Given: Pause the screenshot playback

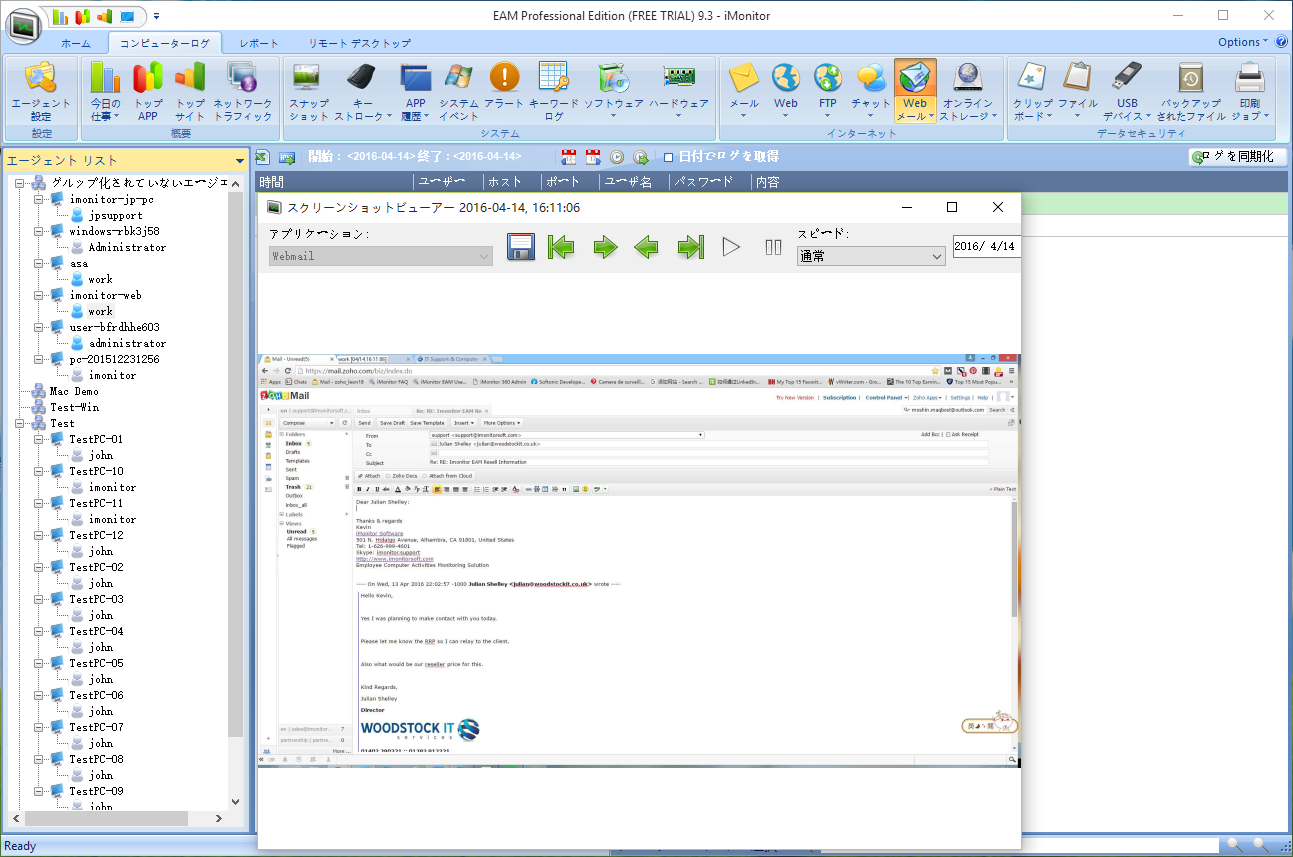Looking at the screenshot, I should click(773, 247).
